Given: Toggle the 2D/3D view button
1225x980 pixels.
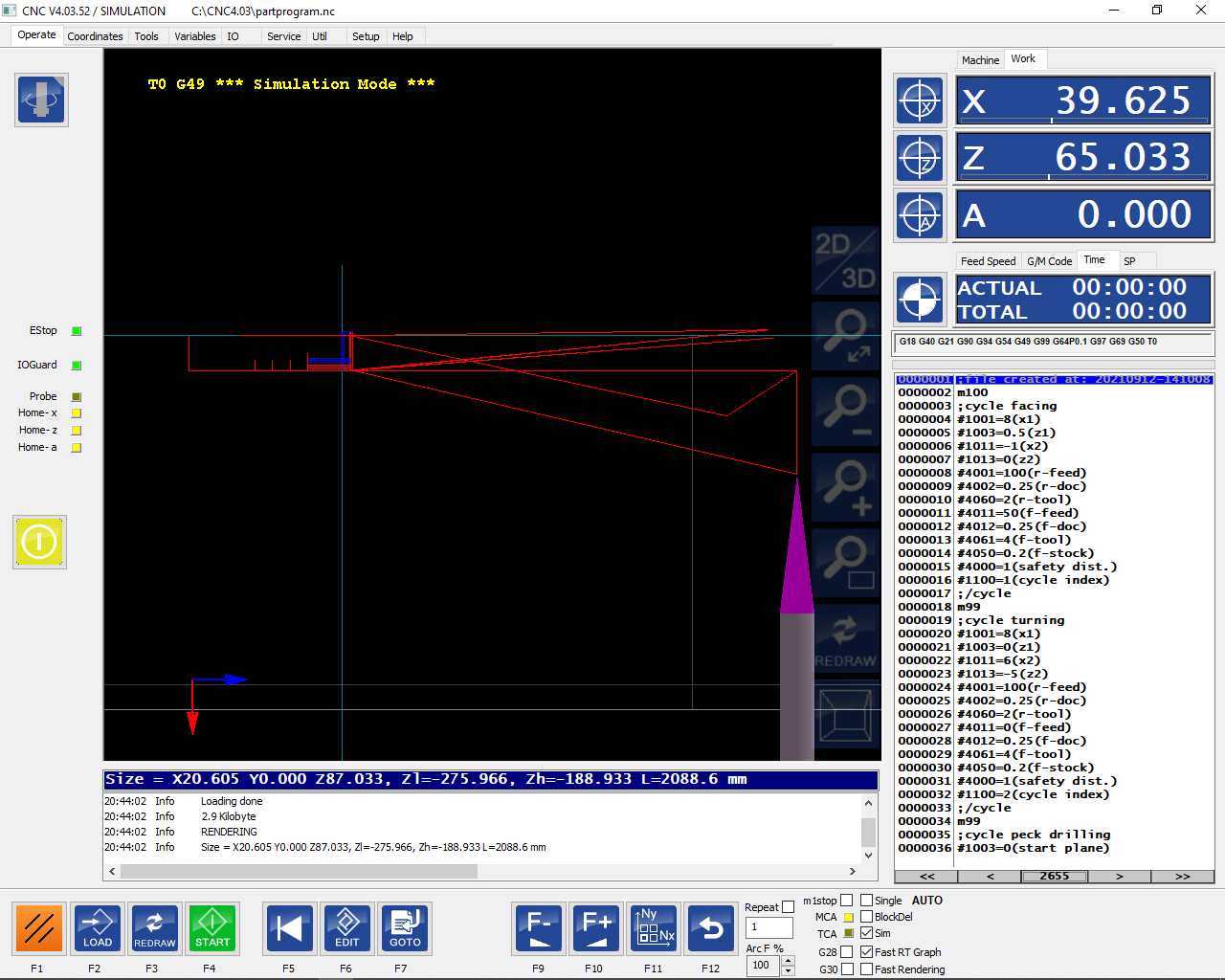Looking at the screenshot, I should pos(846,260).
